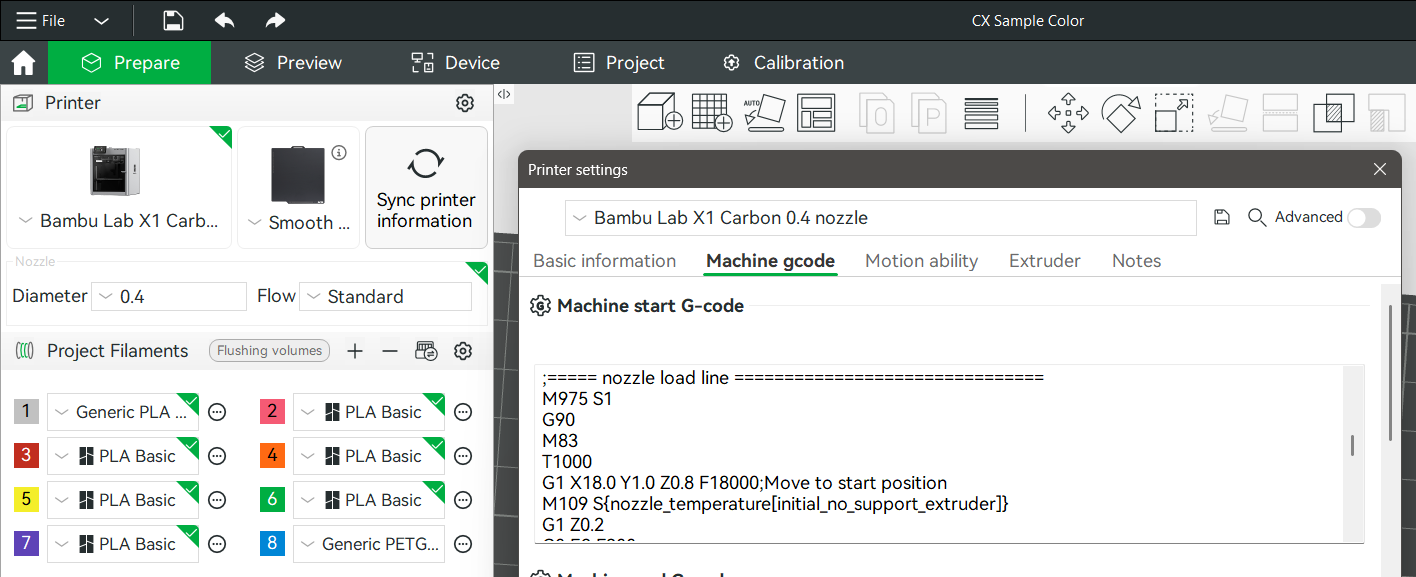Click filament 2 pink color swatch
This screenshot has height=577, width=1416.
click(x=273, y=412)
